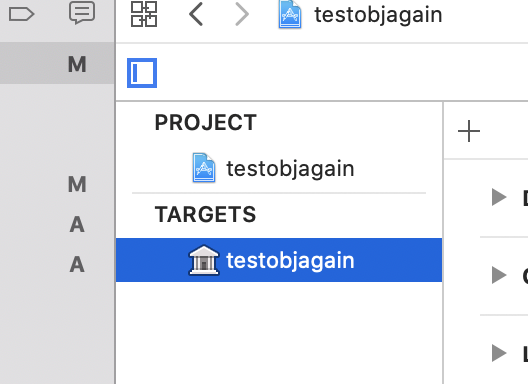Select the last file row marked A
The width and height of the screenshot is (528, 384).
(x=57, y=264)
